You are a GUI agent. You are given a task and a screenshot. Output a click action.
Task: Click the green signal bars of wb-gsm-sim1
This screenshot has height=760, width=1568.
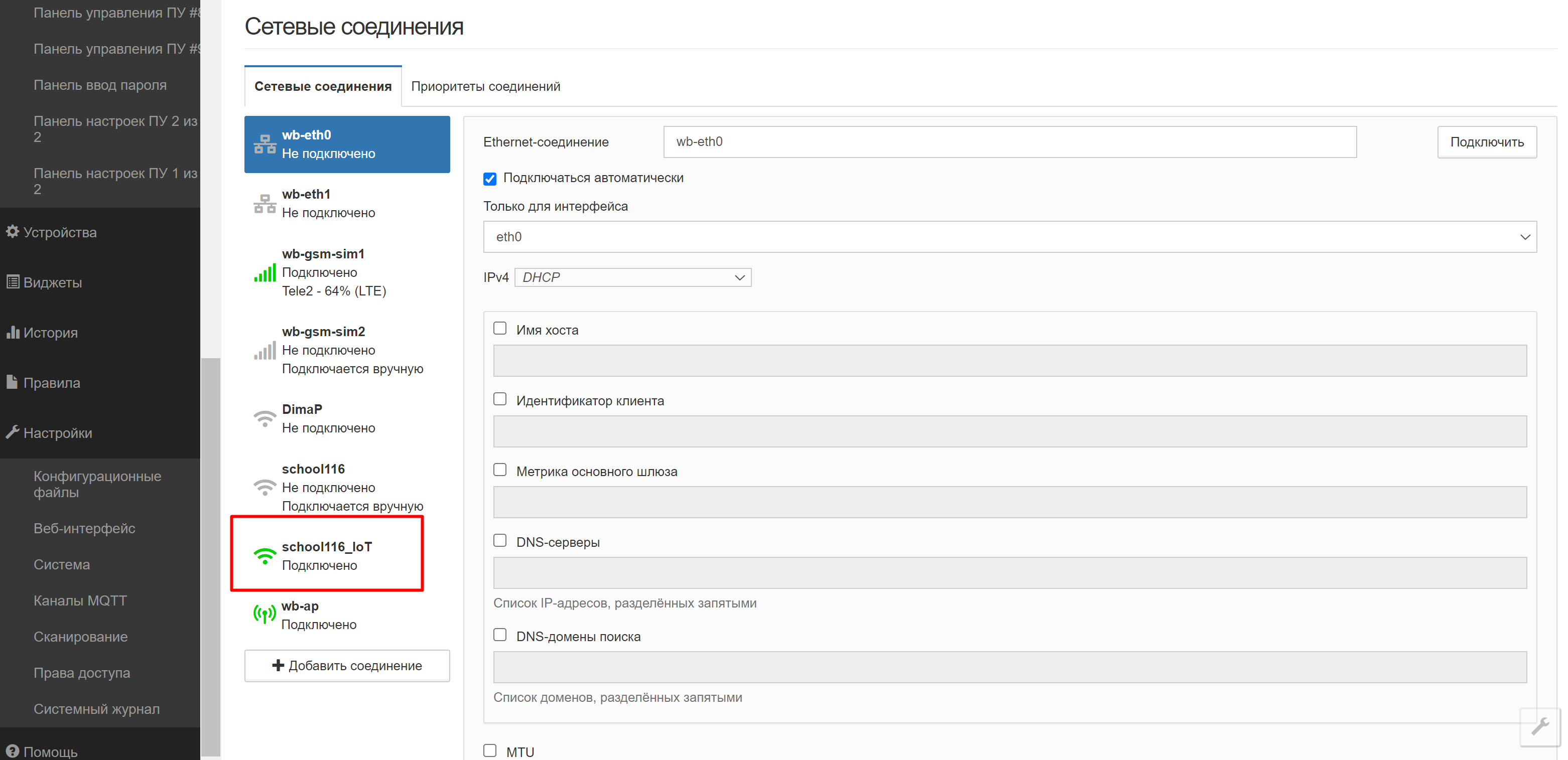[x=265, y=272]
